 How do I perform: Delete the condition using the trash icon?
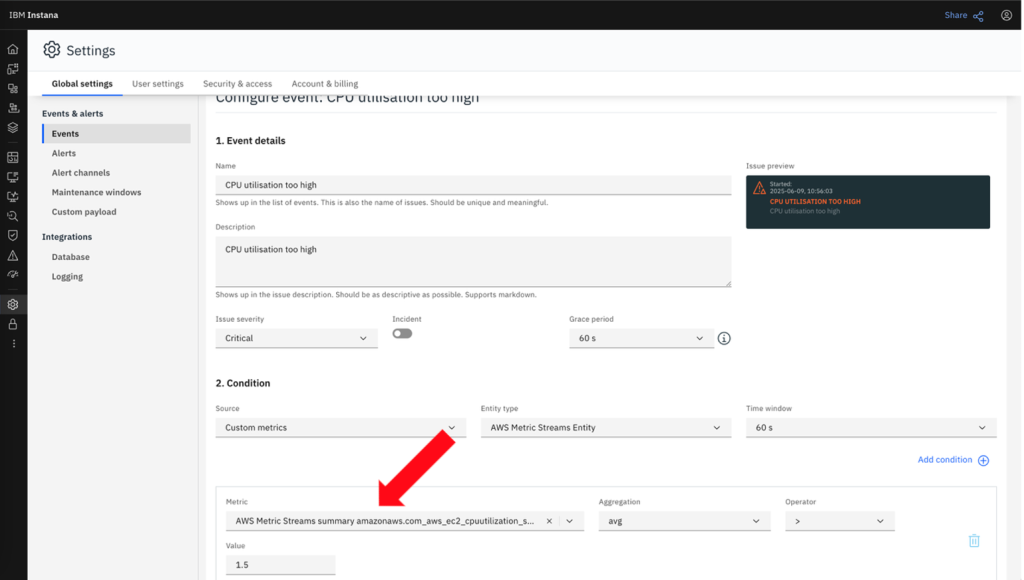point(974,540)
